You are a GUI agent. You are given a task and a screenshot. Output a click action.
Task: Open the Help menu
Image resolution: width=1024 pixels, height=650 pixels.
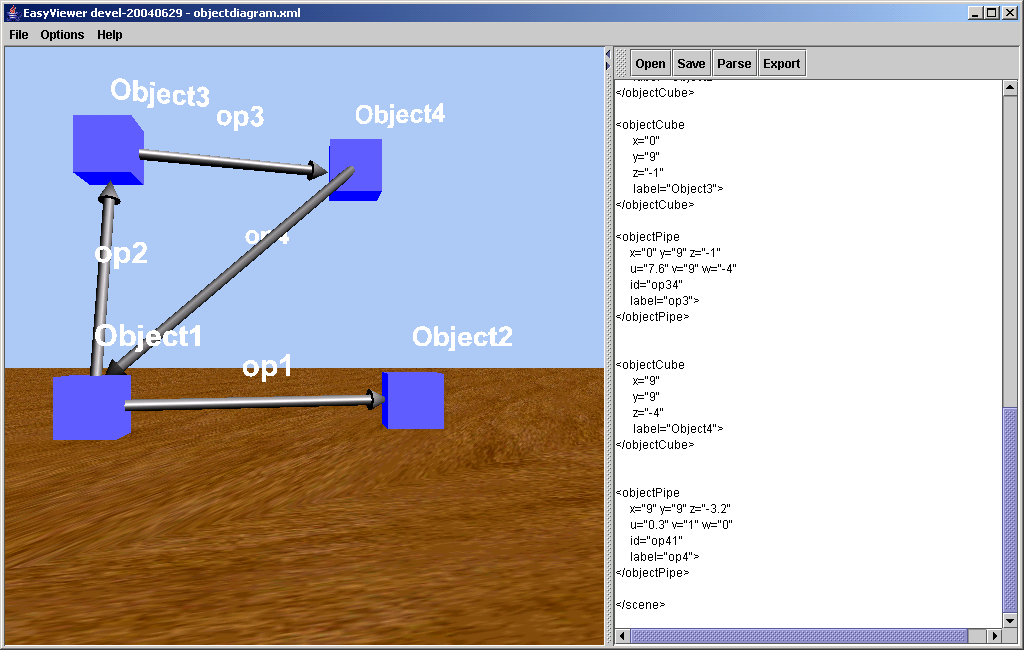pyautogui.click(x=110, y=35)
